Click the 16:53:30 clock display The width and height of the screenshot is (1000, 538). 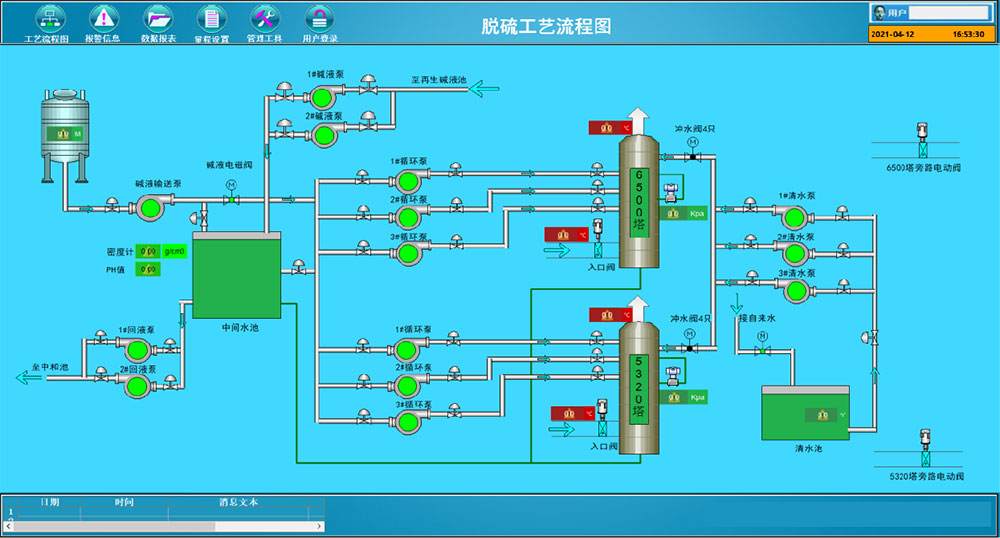click(x=968, y=34)
